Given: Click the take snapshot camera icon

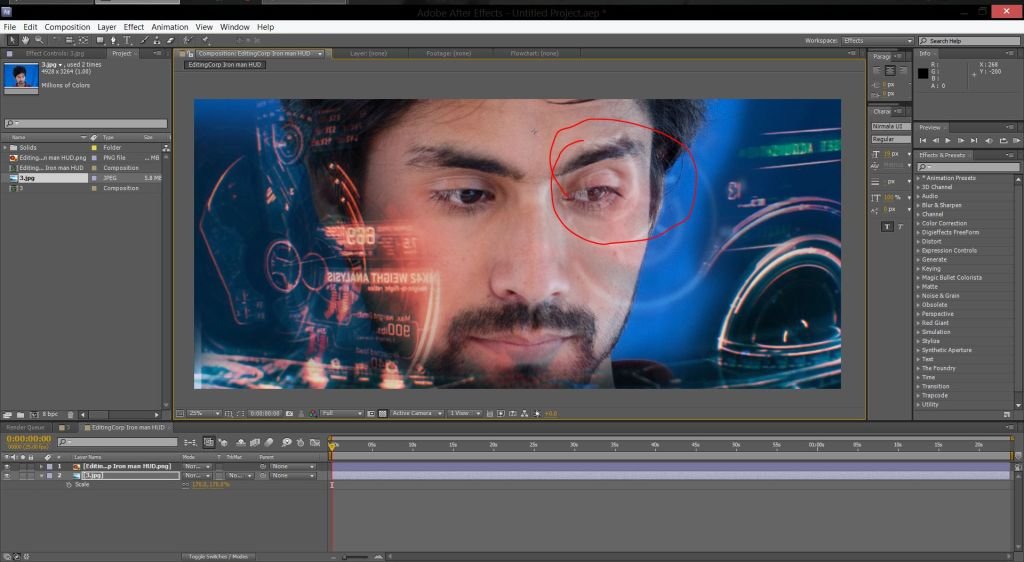Looking at the screenshot, I should [x=289, y=413].
